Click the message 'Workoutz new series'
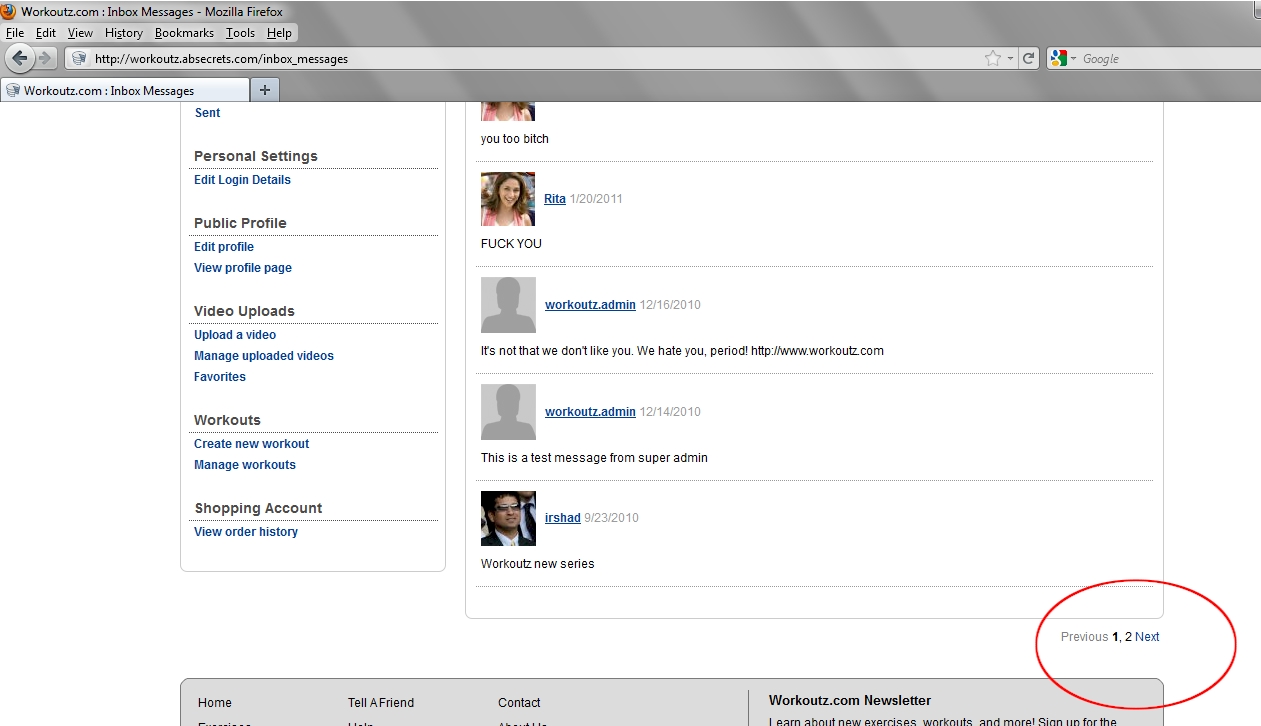This screenshot has width=1261, height=726. coord(538,564)
